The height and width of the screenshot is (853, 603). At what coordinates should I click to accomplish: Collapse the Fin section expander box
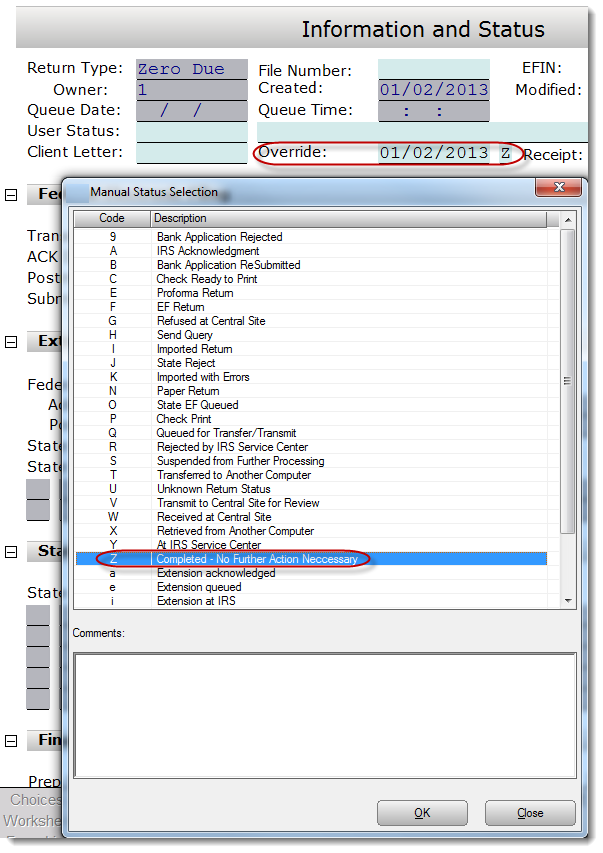pyautogui.click(x=11, y=741)
